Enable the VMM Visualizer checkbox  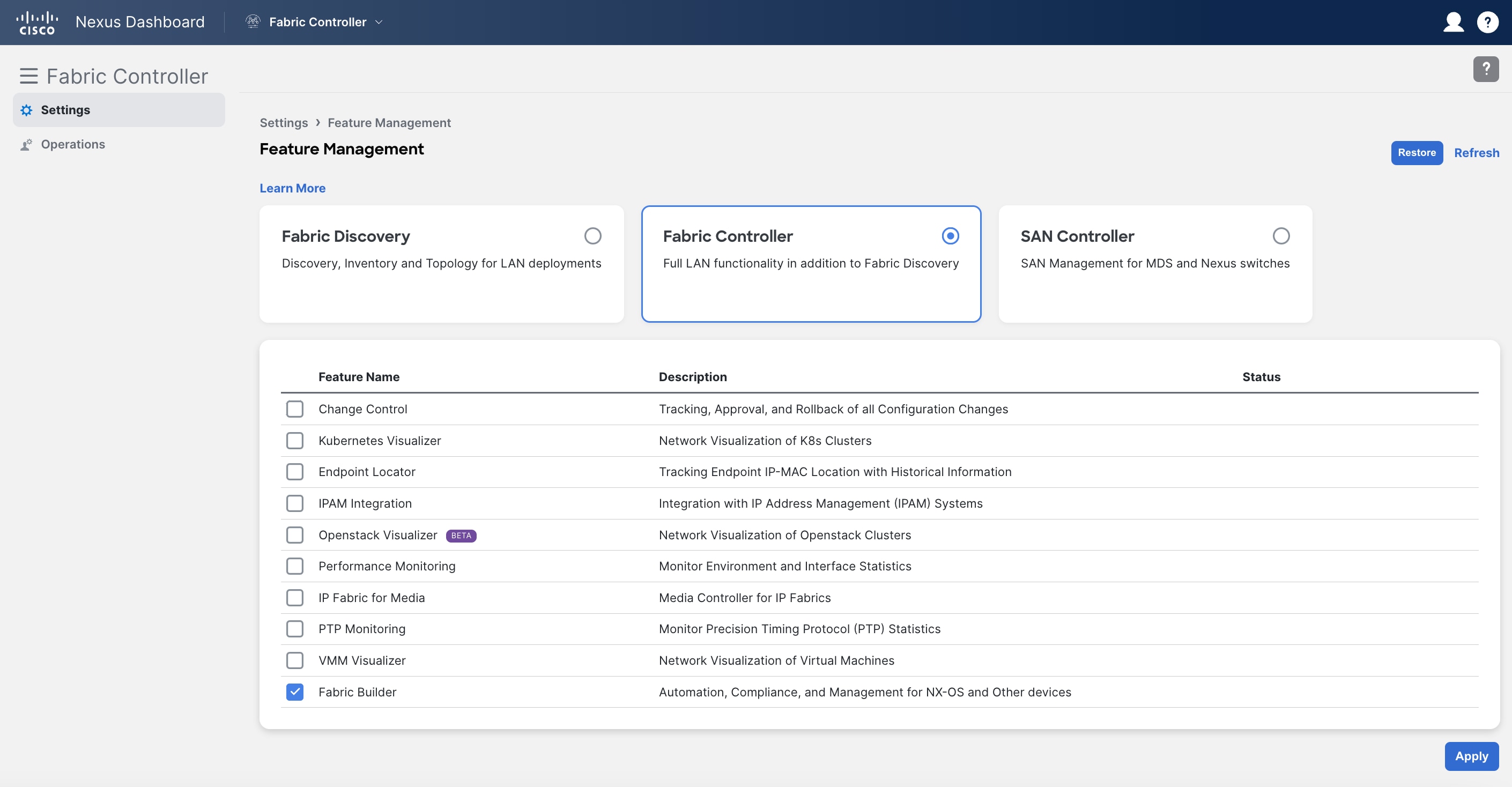pos(295,661)
